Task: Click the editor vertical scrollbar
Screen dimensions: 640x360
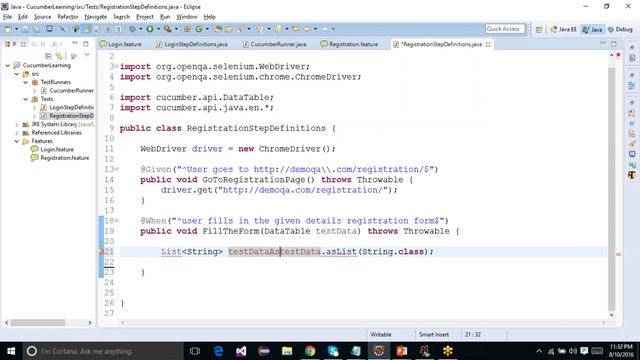Action: 611,188
